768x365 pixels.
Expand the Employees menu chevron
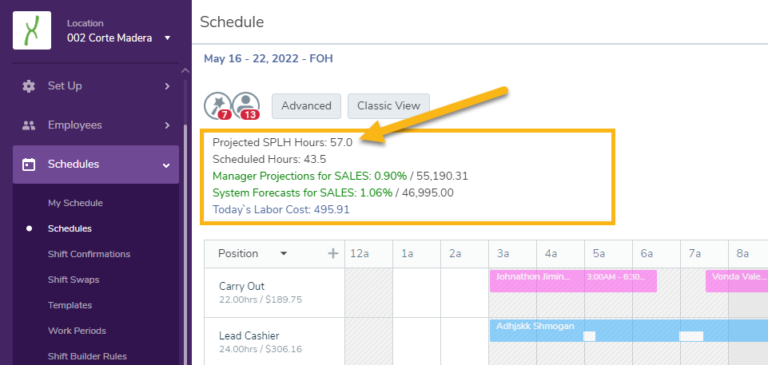point(167,125)
